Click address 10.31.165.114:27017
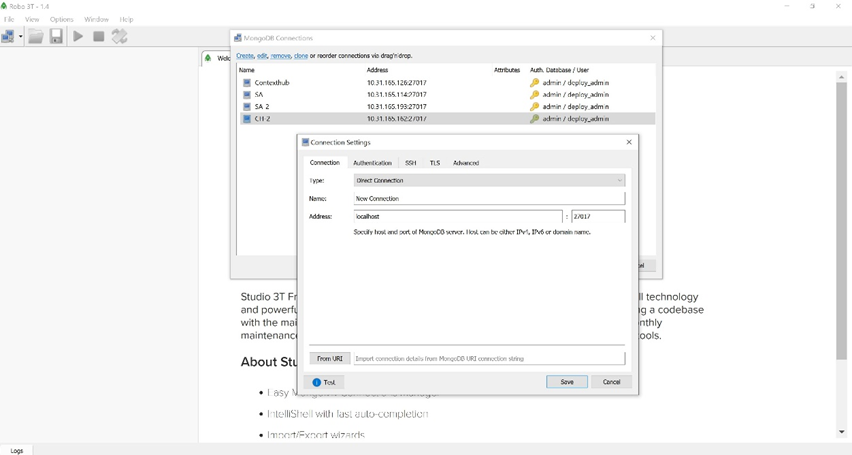This screenshot has width=852, height=455. click(x=397, y=95)
